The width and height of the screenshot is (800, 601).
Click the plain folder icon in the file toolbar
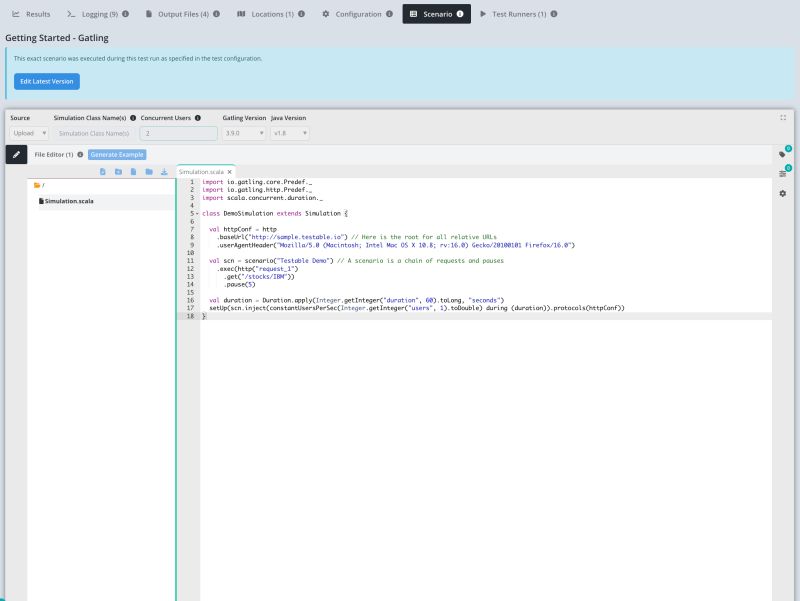(149, 172)
